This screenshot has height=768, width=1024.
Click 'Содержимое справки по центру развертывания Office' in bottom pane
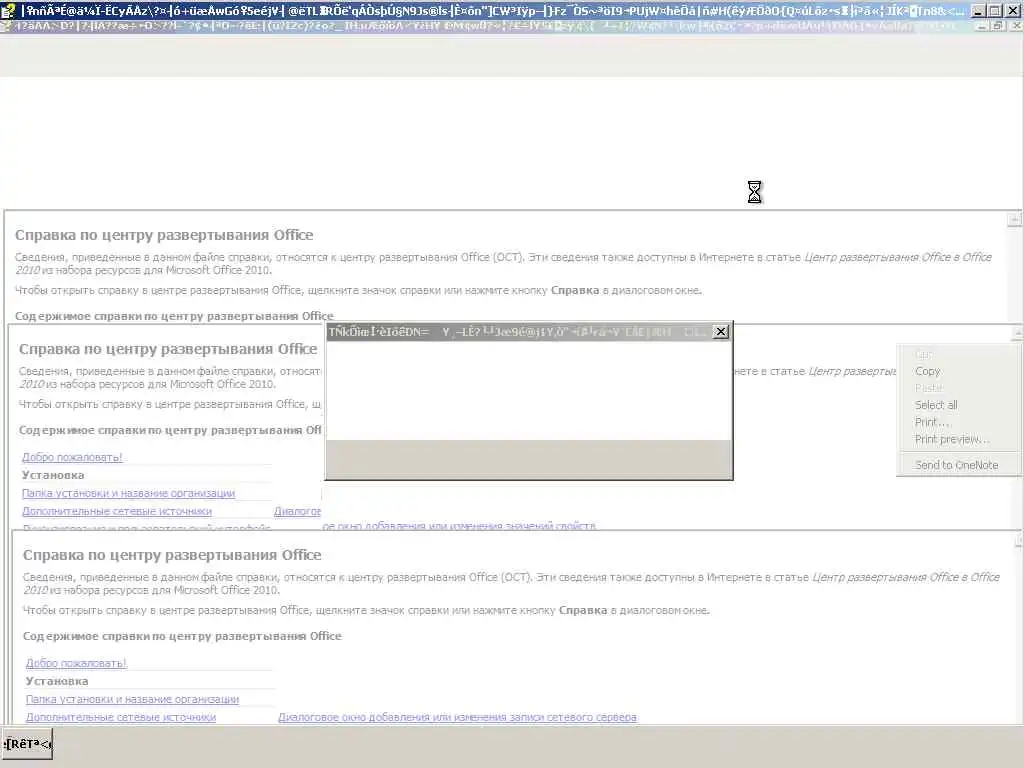coord(182,636)
